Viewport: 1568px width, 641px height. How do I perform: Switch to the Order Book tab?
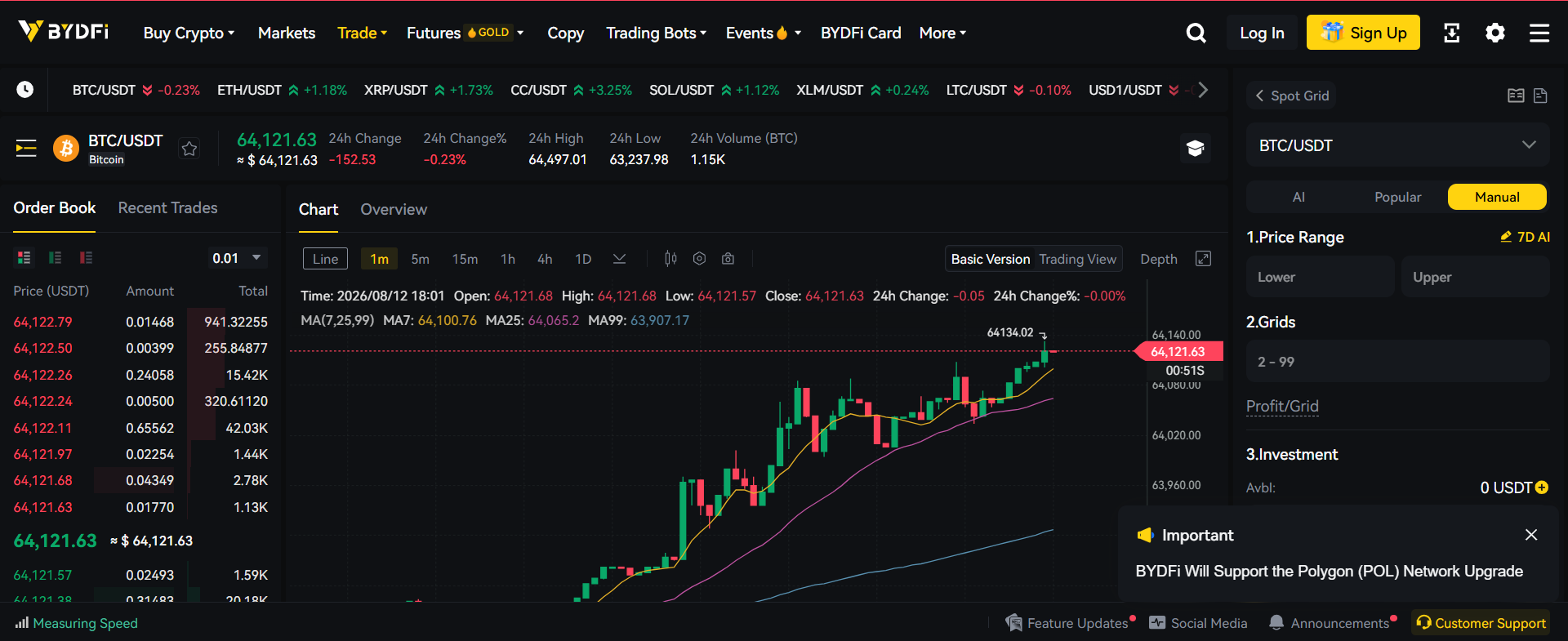pyautogui.click(x=55, y=208)
